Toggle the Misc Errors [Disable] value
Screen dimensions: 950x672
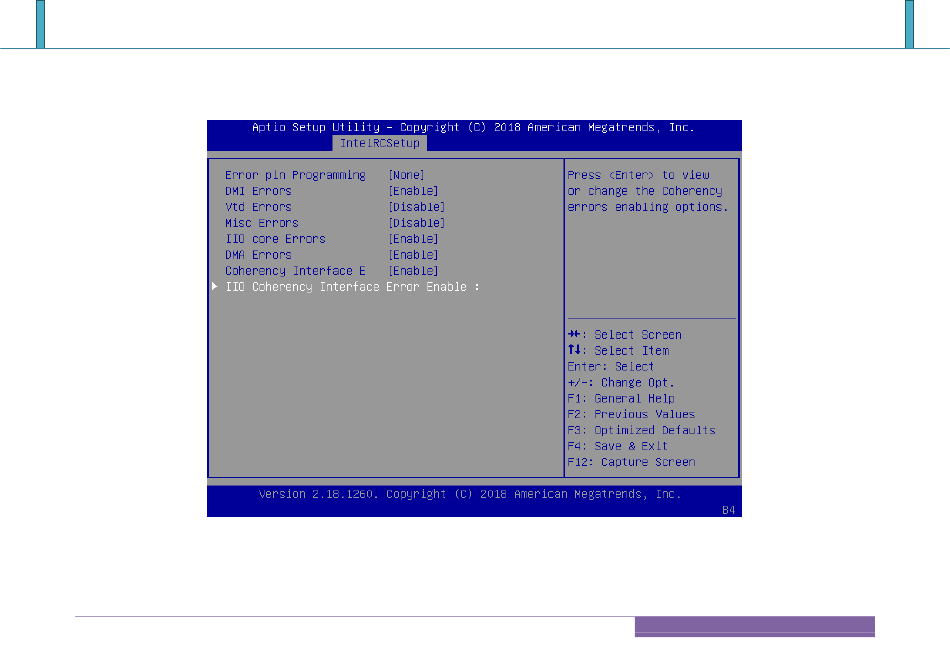[416, 223]
